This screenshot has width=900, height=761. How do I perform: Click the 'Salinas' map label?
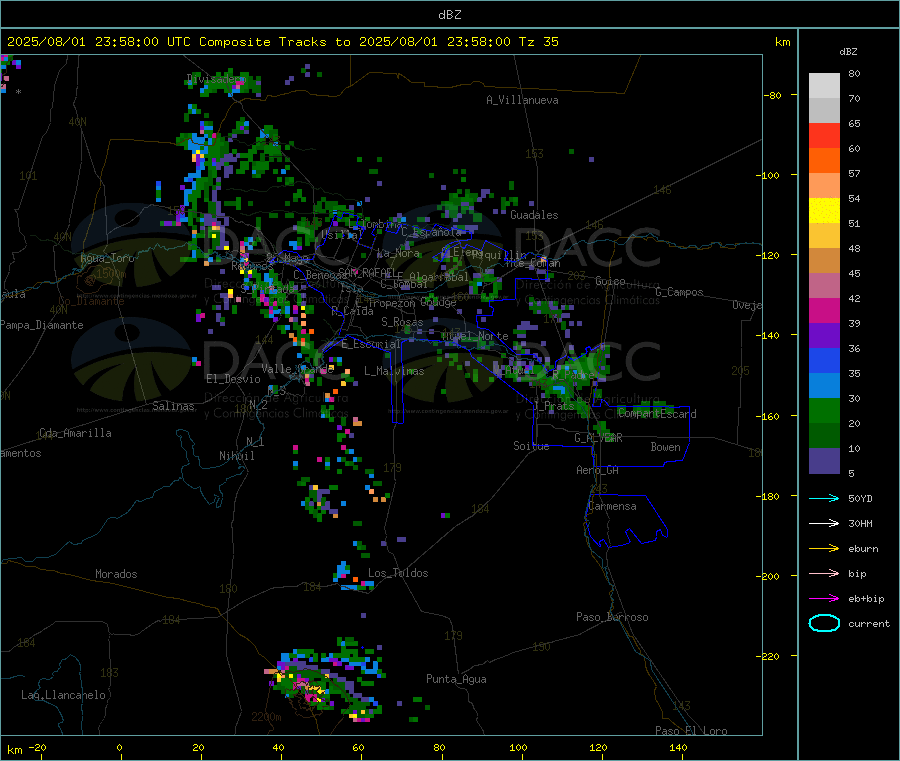[173, 406]
